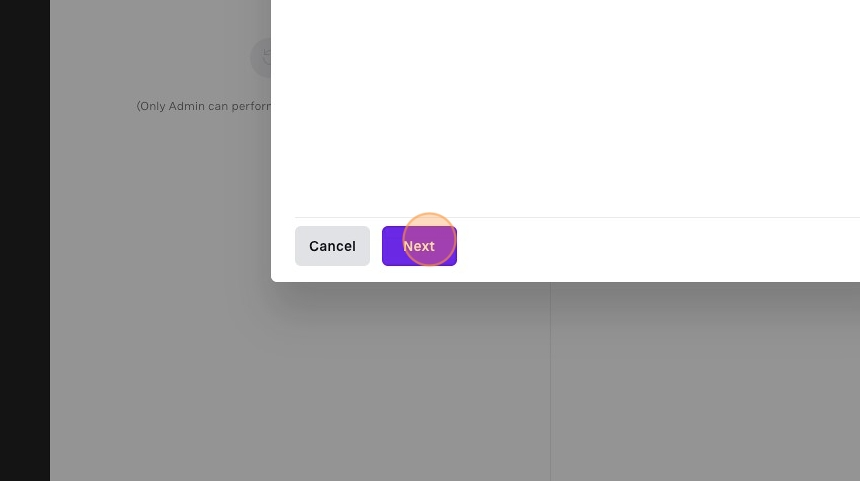Click the gap between Cancel and Next buttons
This screenshot has height=481, width=860.
point(376,246)
